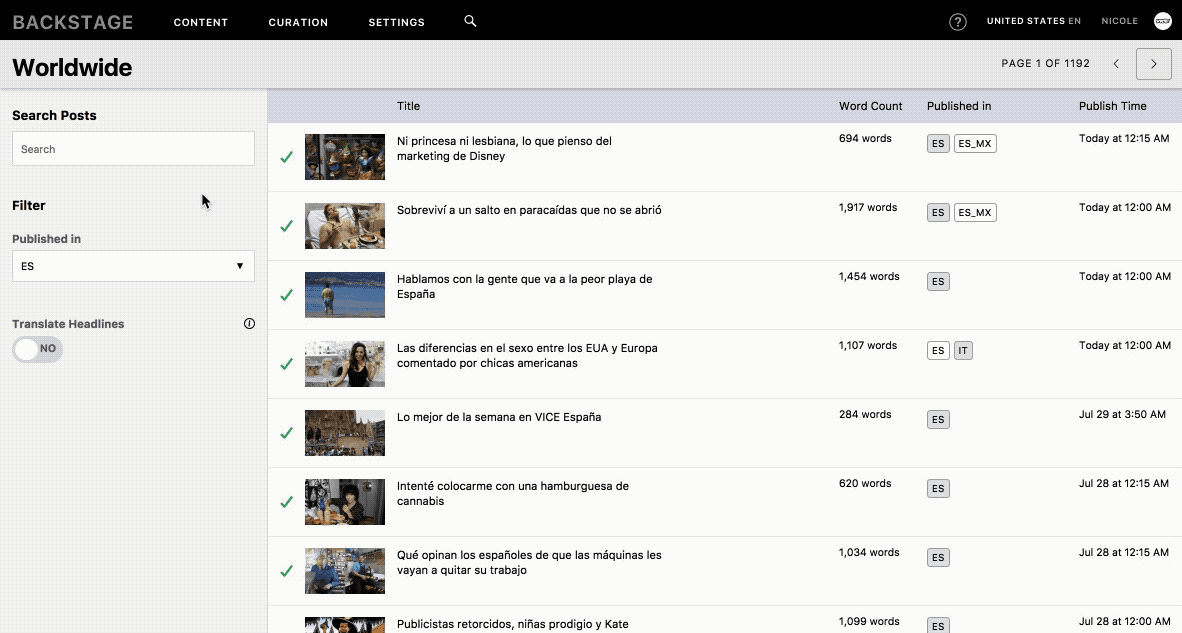Click '694 words' cell
1182x633 pixels.
(865, 139)
